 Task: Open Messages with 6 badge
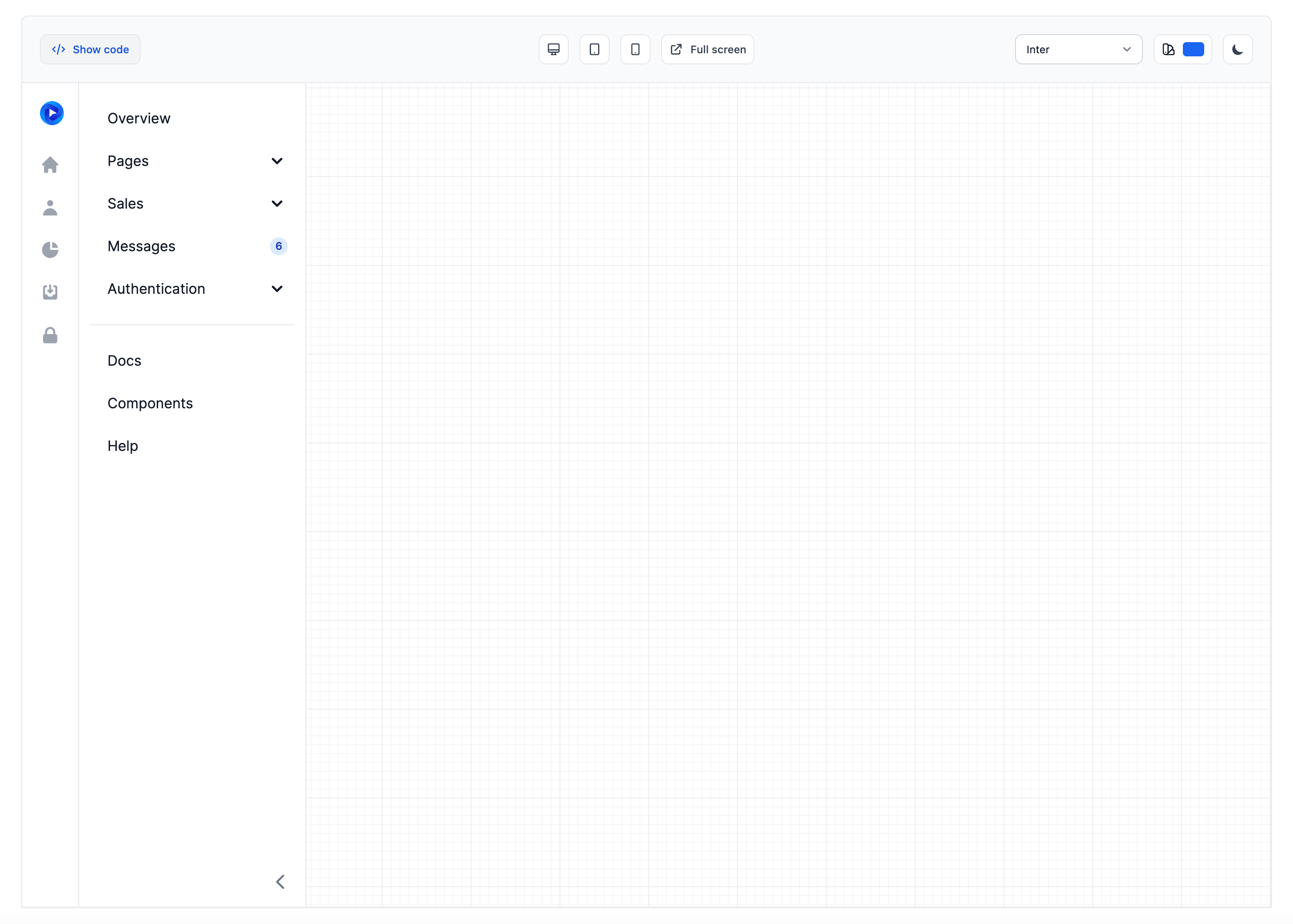pyautogui.click(x=141, y=246)
